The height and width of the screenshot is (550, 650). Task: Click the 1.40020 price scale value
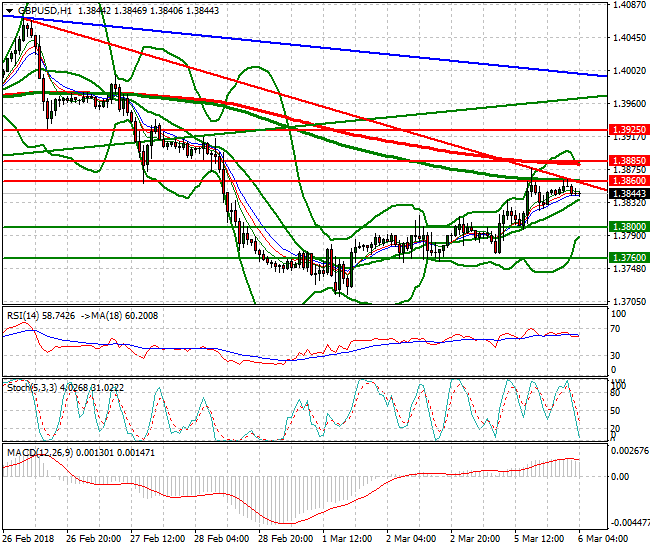pos(629,71)
